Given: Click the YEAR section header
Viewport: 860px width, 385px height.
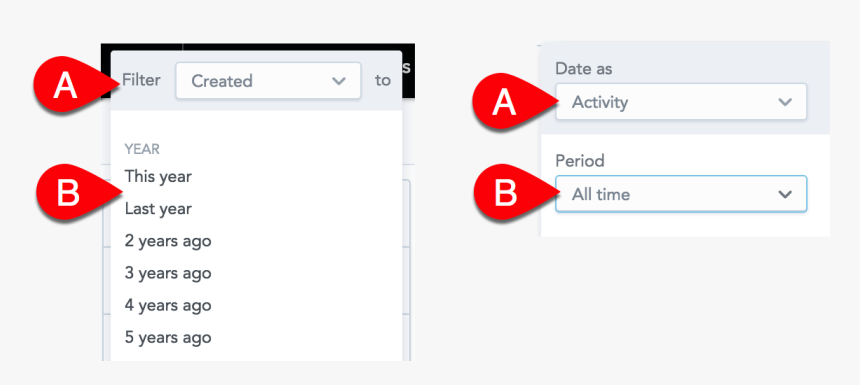Looking at the screenshot, I should (x=142, y=149).
